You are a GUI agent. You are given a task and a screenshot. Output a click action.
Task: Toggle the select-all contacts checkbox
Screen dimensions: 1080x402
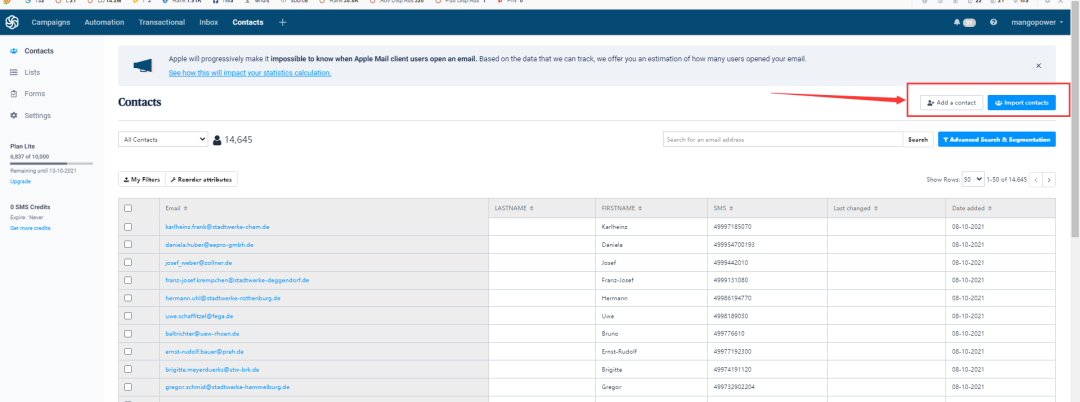point(128,208)
